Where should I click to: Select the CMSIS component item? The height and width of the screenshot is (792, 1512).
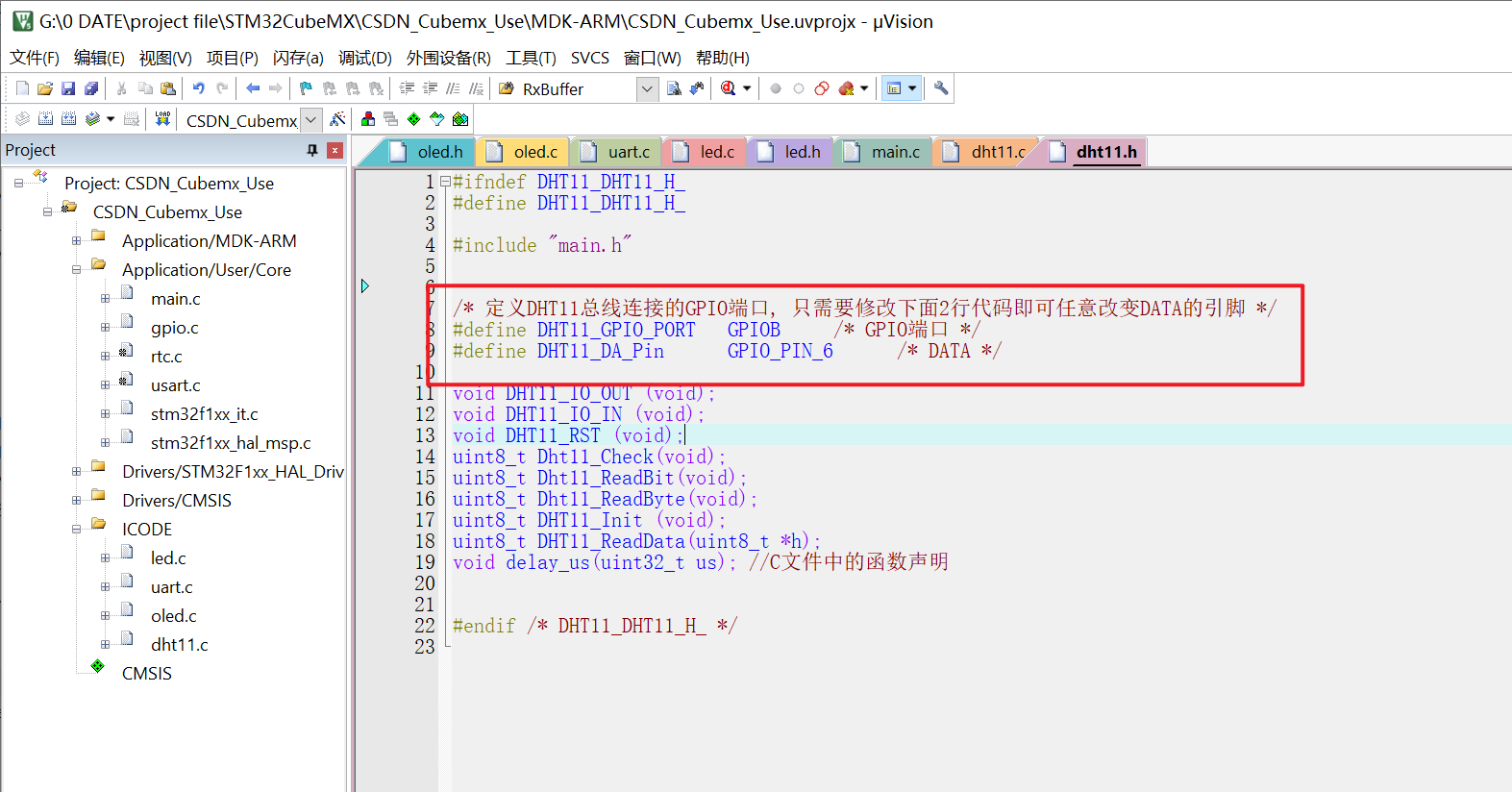point(147,674)
